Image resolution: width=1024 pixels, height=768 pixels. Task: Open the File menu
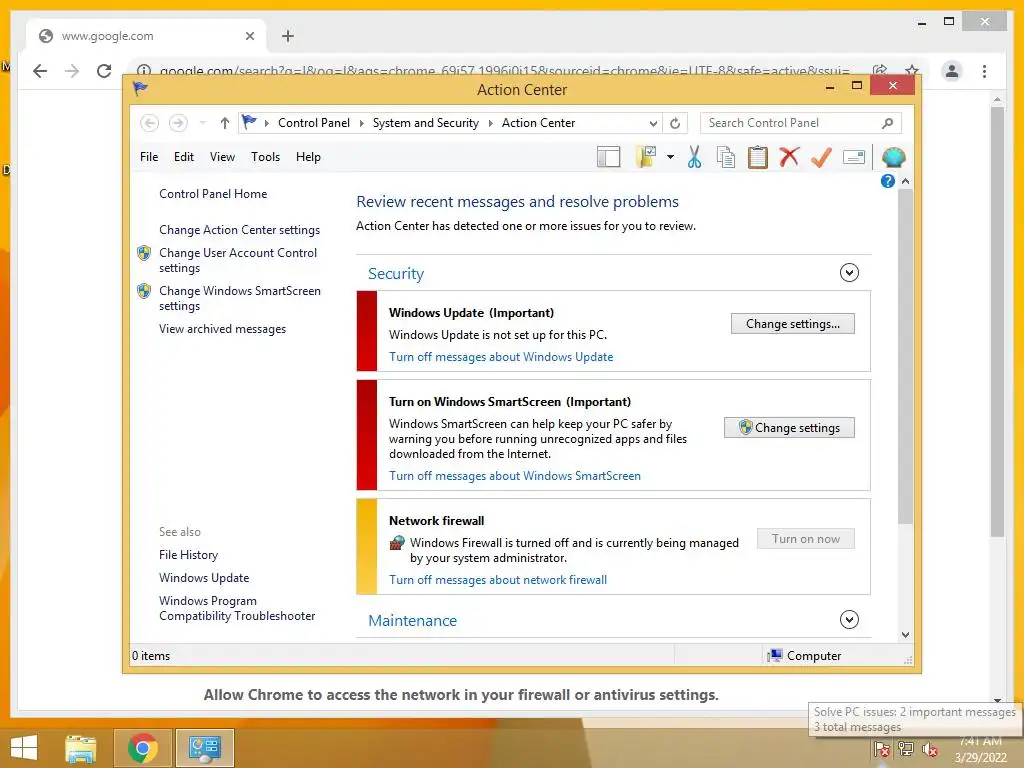coord(149,157)
